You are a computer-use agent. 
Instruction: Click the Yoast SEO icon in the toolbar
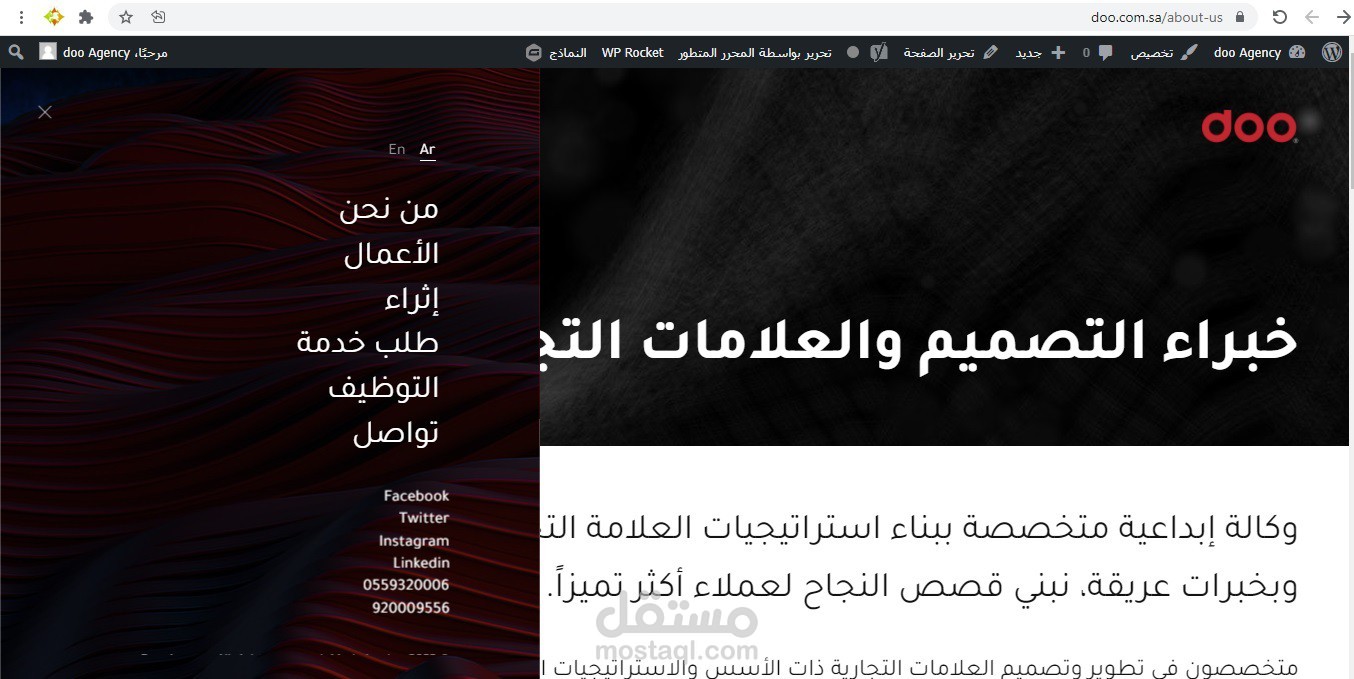click(x=878, y=52)
